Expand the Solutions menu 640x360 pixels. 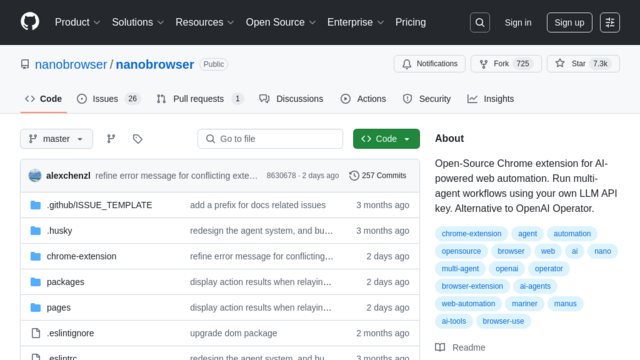pos(138,22)
